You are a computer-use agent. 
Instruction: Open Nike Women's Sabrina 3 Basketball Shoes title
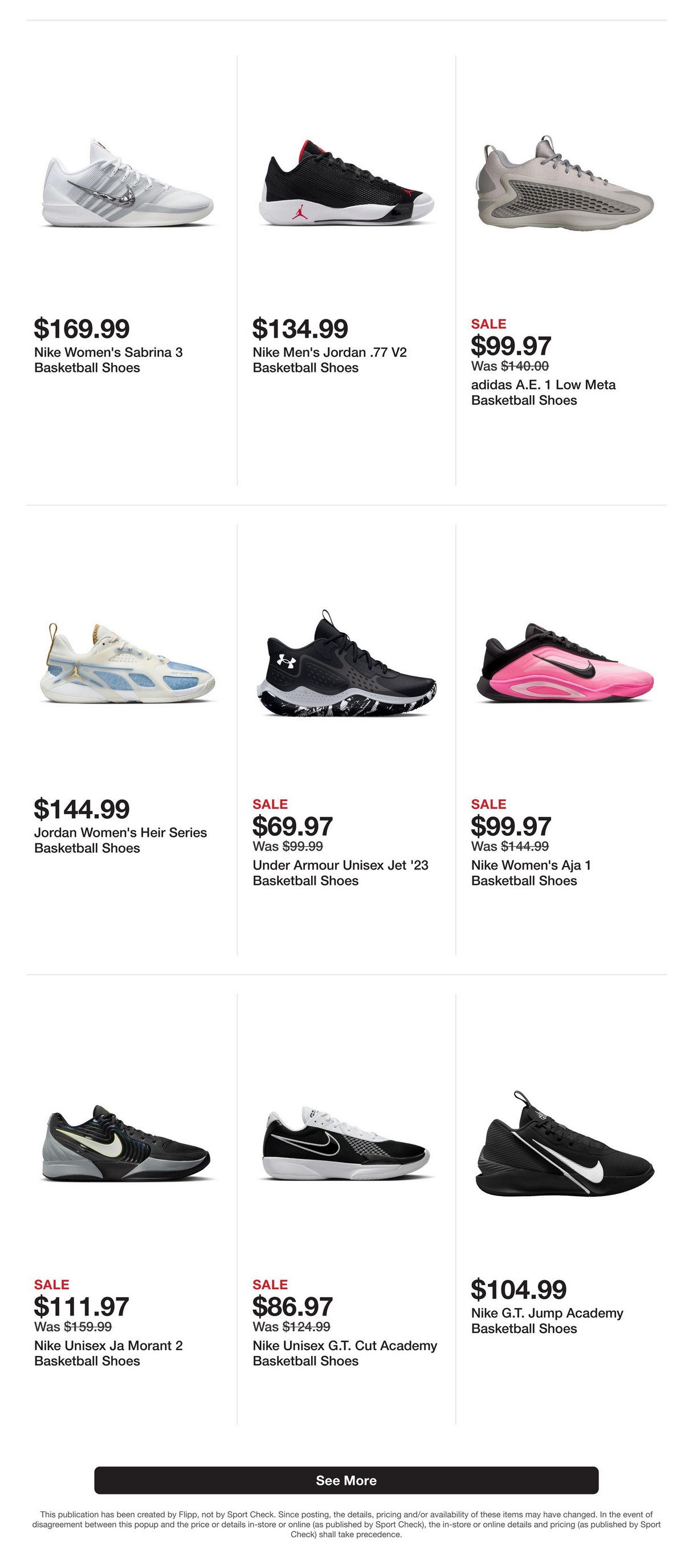point(108,360)
